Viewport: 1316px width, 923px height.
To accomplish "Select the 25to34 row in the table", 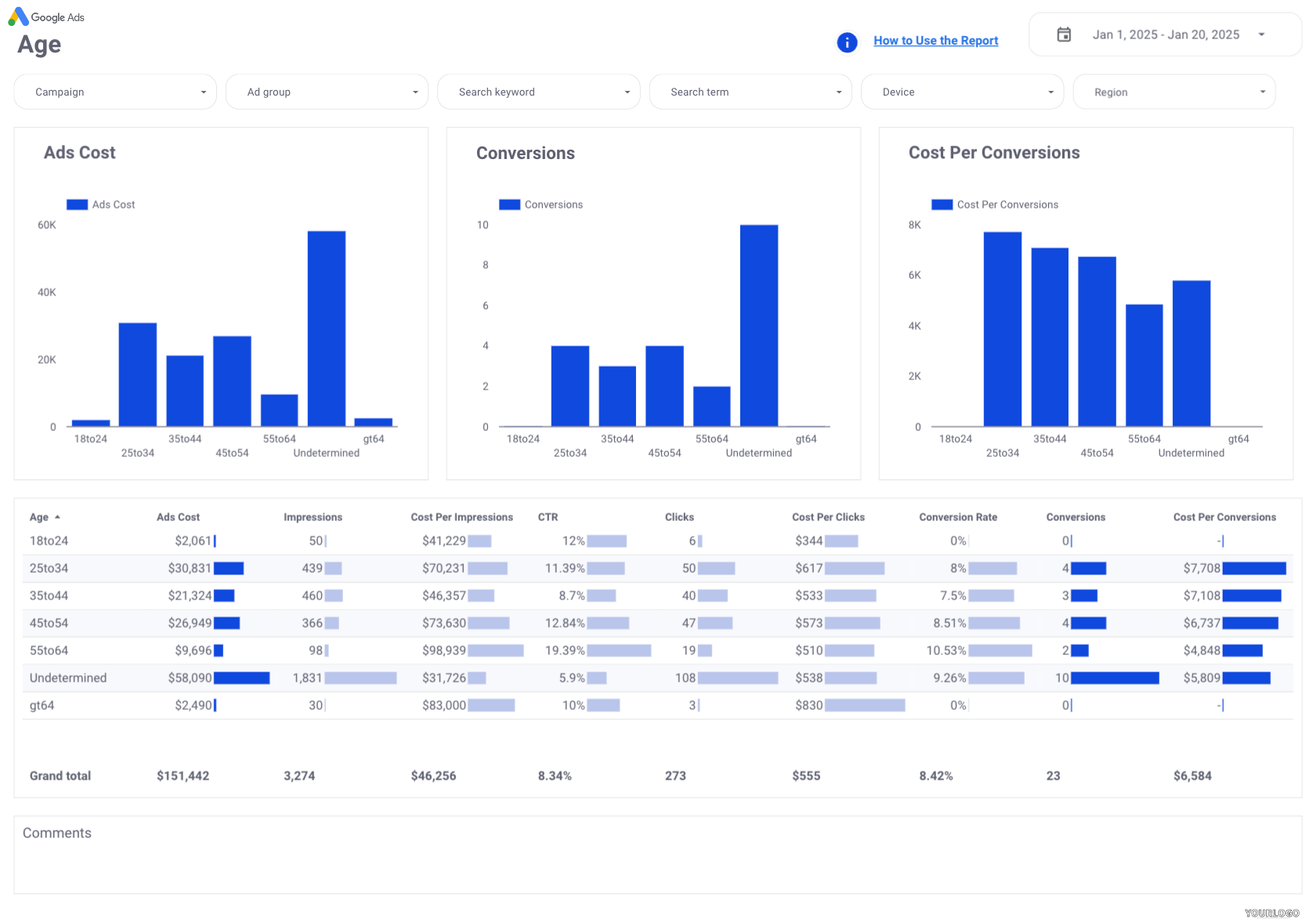I will (x=49, y=568).
